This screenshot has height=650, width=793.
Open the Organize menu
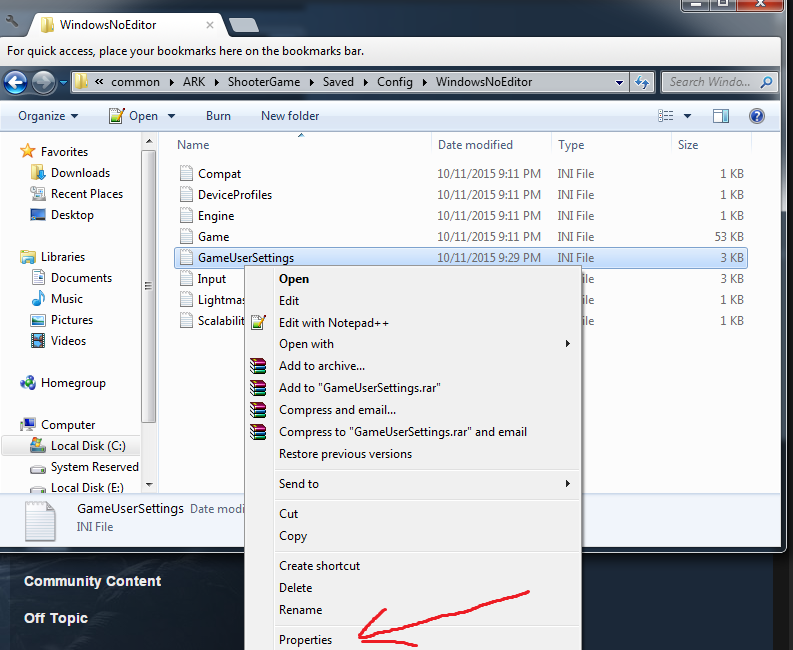click(x=48, y=116)
